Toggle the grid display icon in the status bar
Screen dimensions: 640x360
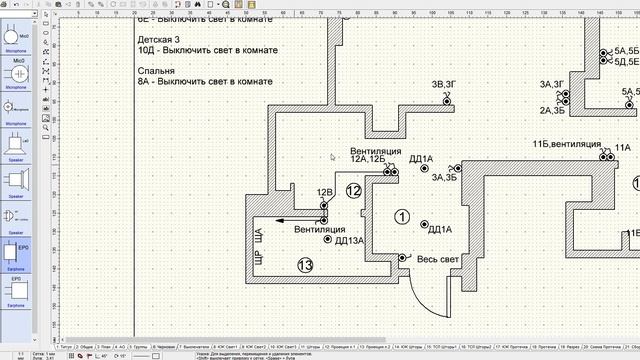point(71,356)
